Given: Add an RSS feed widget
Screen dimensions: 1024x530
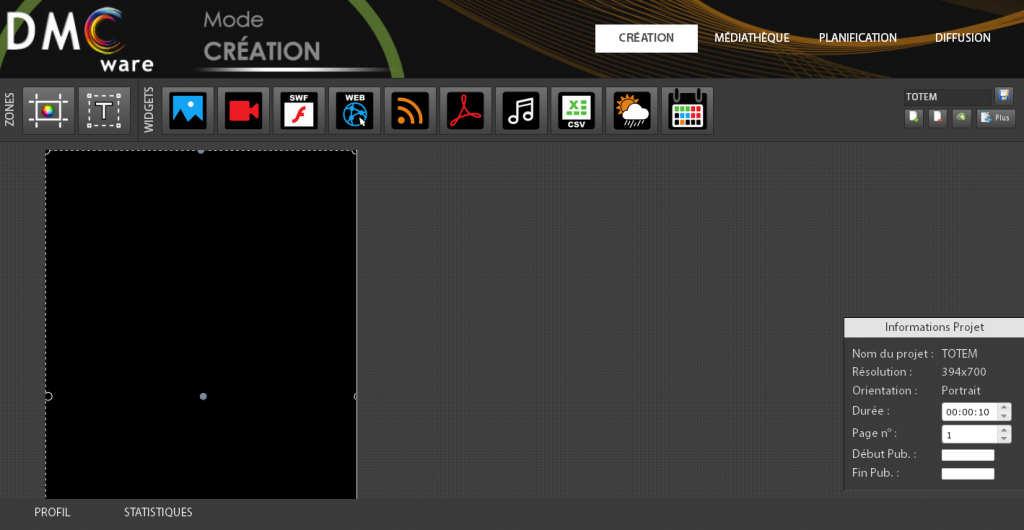Looking at the screenshot, I should pyautogui.click(x=410, y=110).
